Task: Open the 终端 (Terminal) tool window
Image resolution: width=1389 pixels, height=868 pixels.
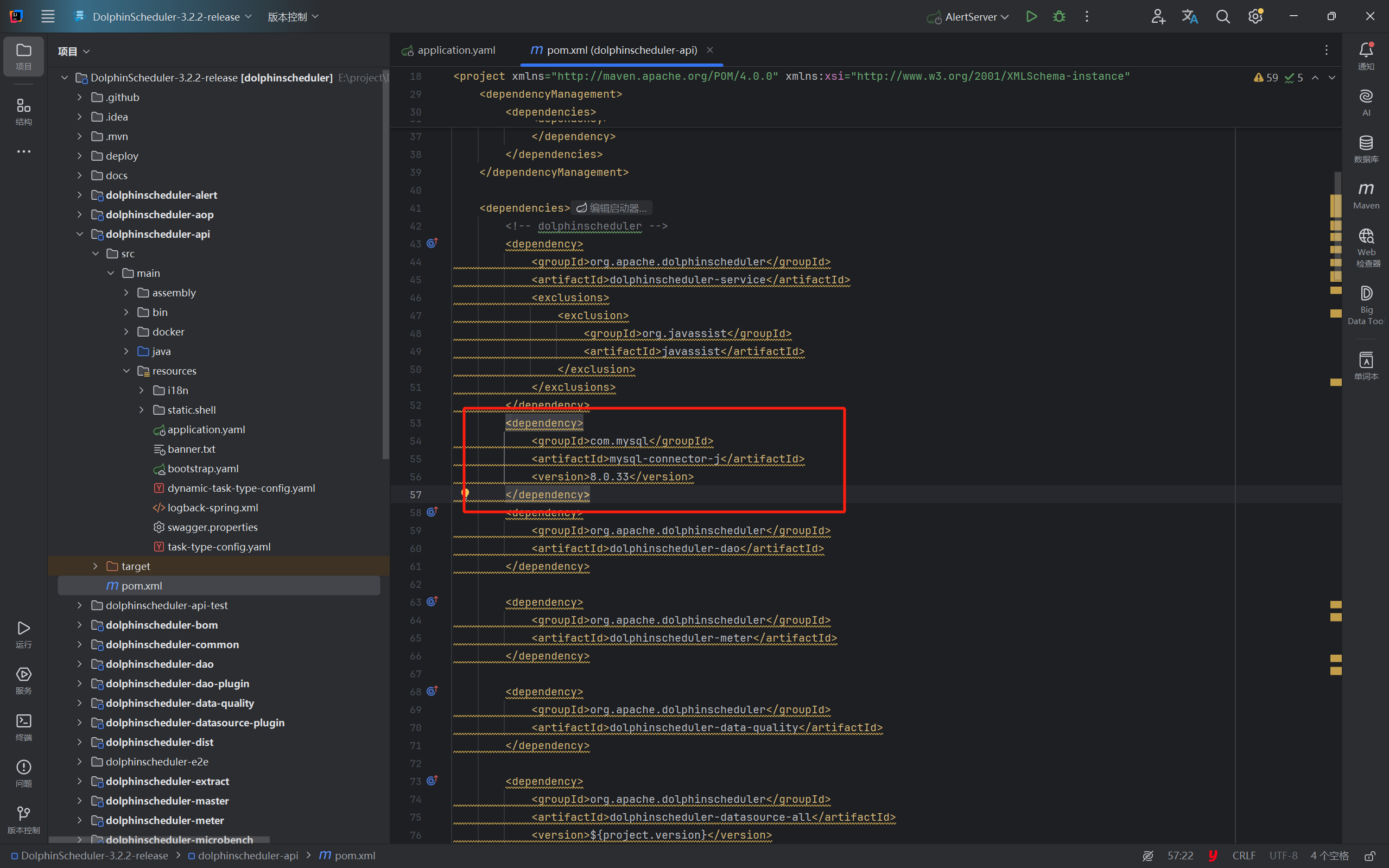Action: (23, 728)
